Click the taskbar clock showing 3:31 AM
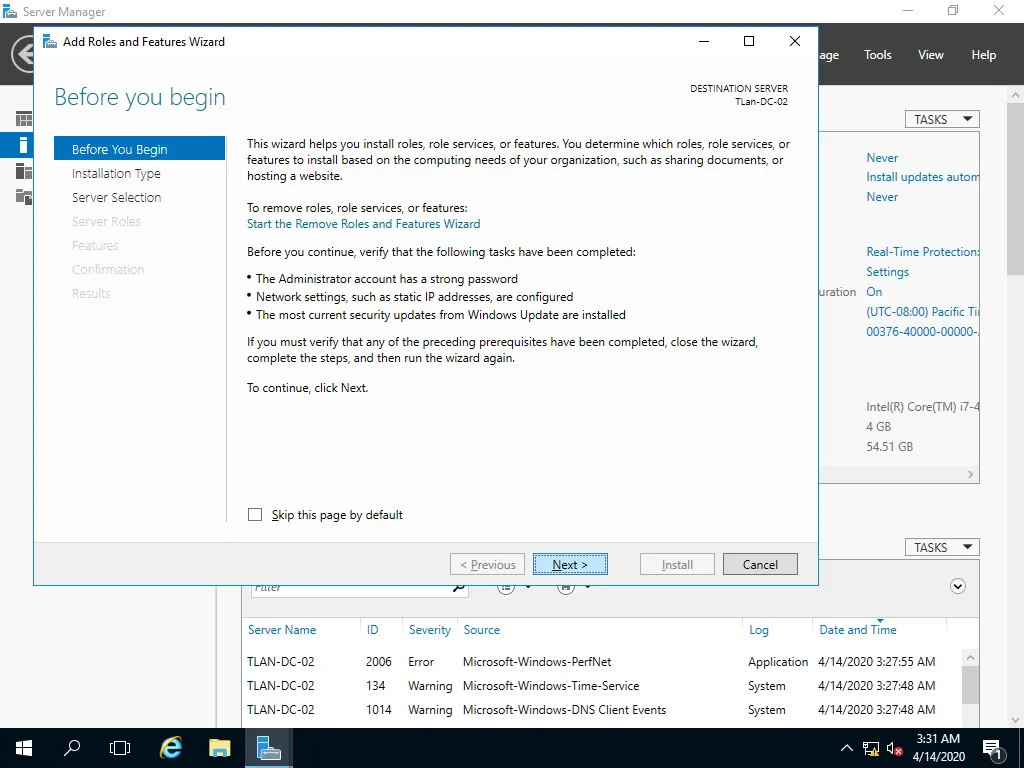Screen dimensions: 1024x768 pyautogui.click(x=938, y=748)
